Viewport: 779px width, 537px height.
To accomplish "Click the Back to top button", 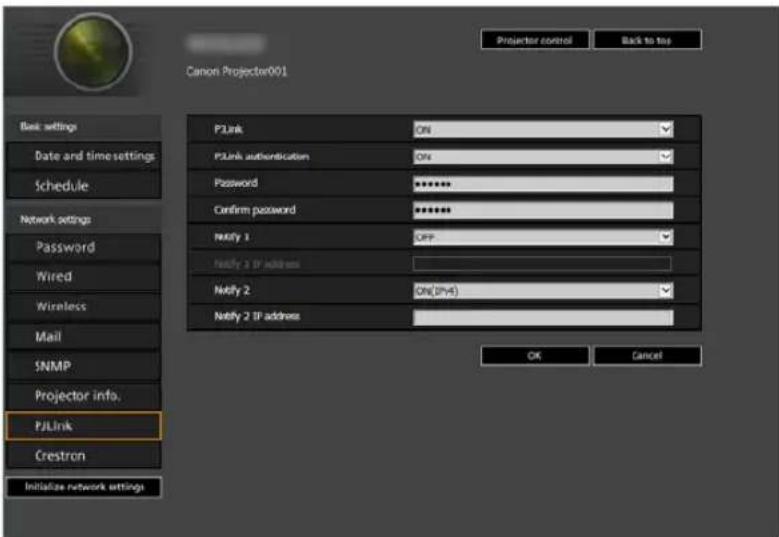I will [x=647, y=40].
